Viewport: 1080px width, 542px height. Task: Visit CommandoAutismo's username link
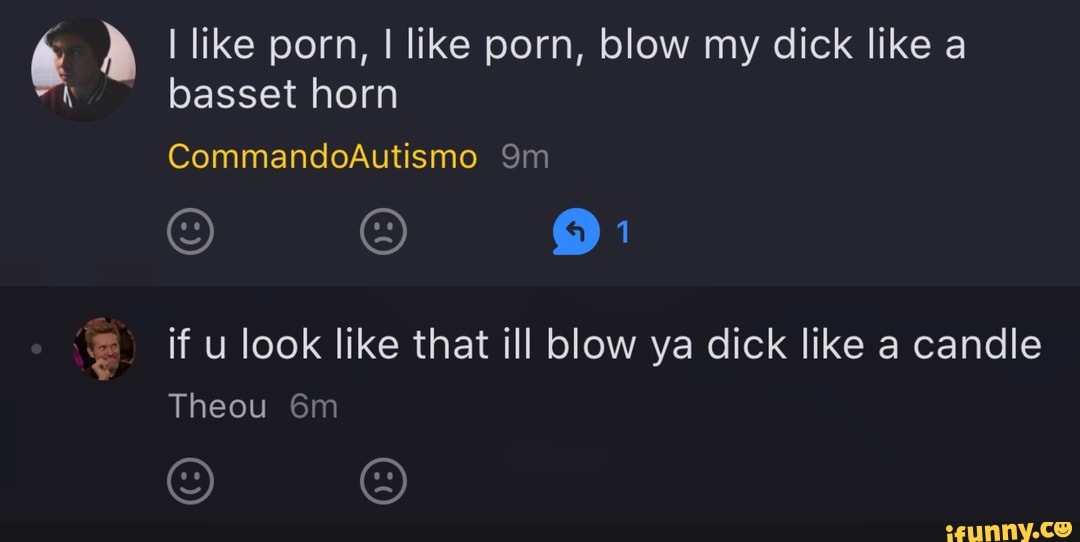pyautogui.click(x=322, y=157)
